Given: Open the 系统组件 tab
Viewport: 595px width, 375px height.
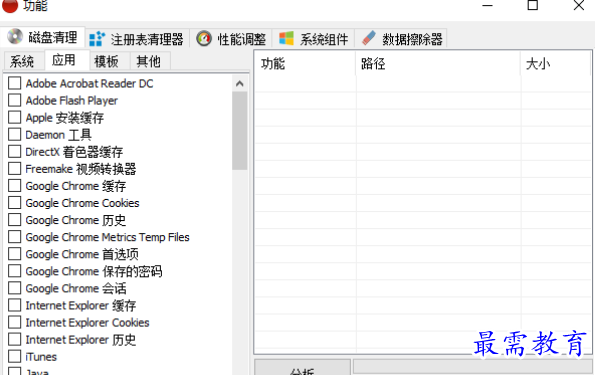Looking at the screenshot, I should 313,39.
